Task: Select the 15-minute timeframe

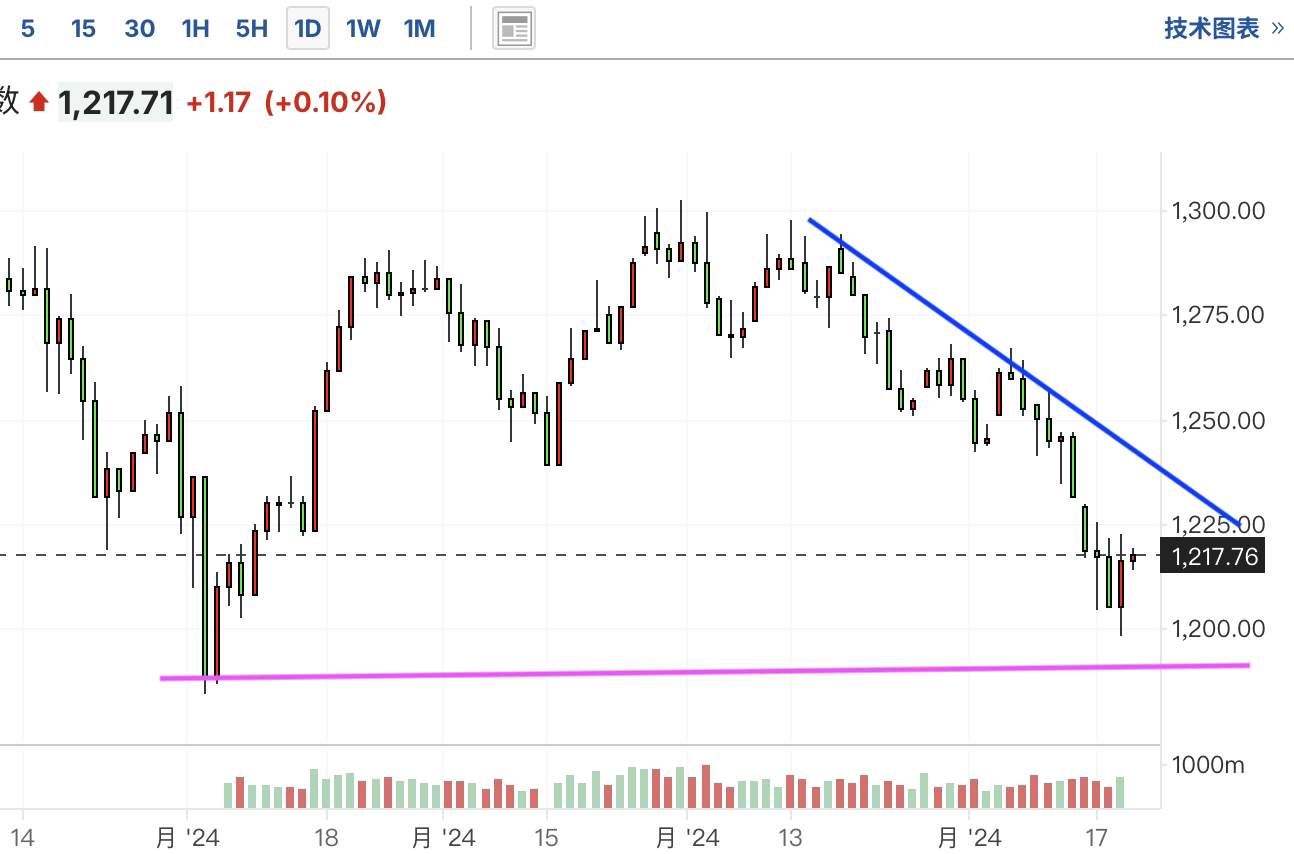Action: [x=83, y=29]
